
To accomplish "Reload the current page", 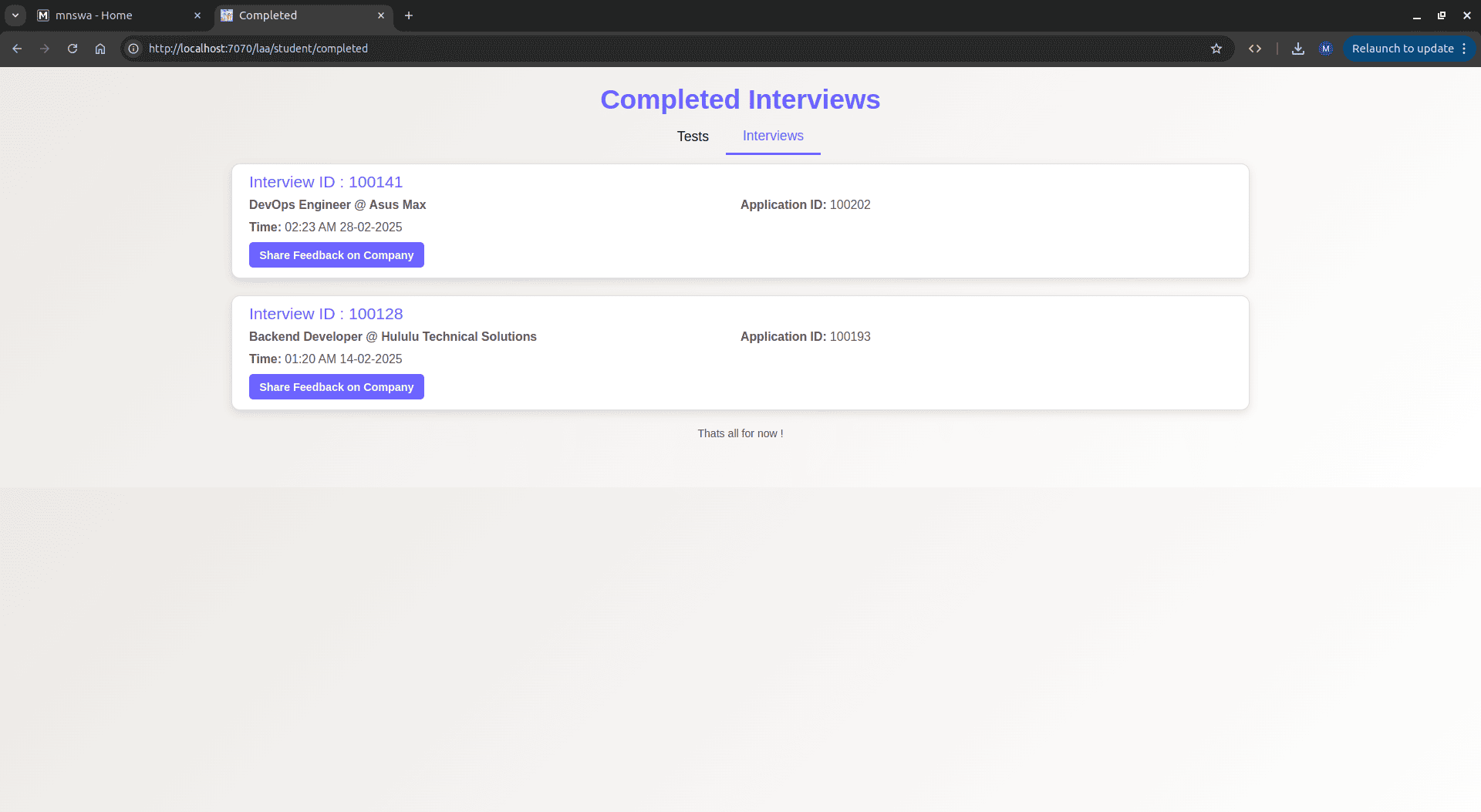I will (73, 49).
